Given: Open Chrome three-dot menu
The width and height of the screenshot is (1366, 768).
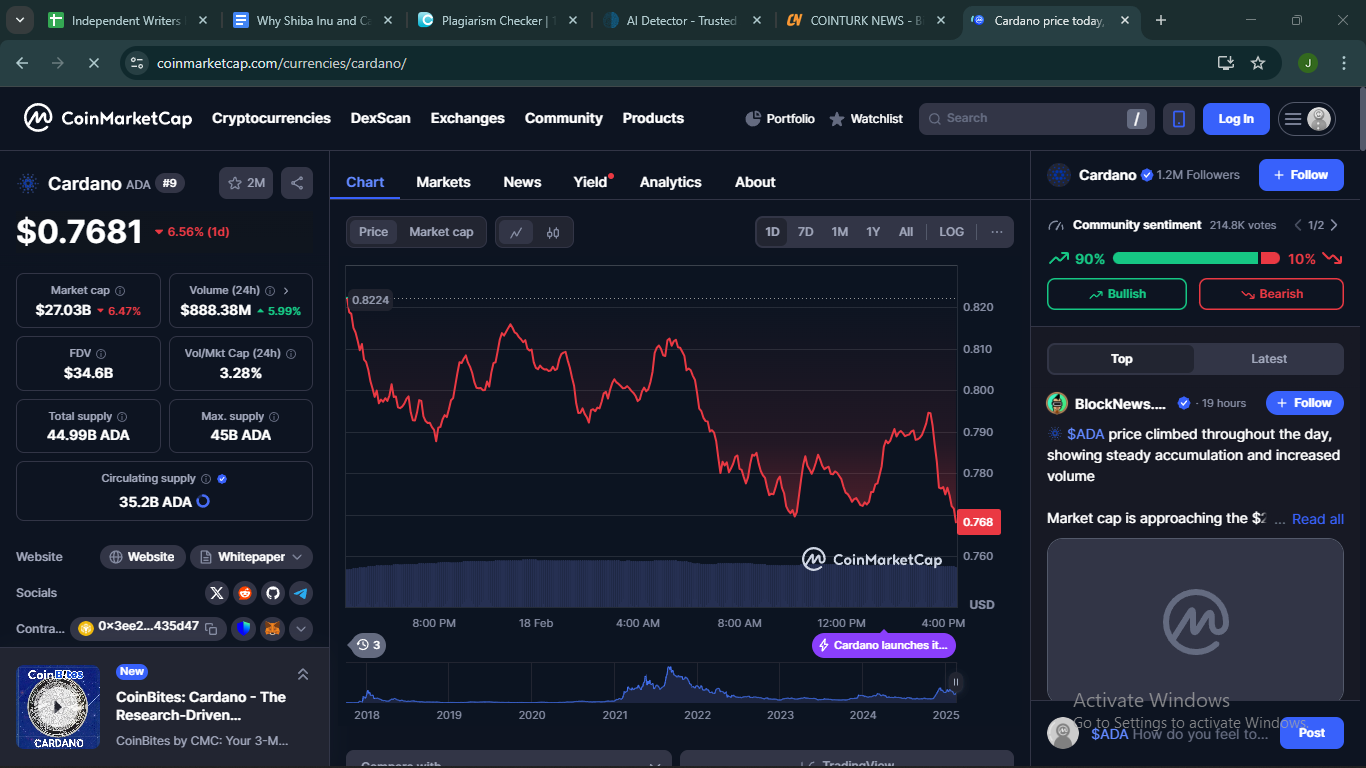Looking at the screenshot, I should pyautogui.click(x=1344, y=63).
